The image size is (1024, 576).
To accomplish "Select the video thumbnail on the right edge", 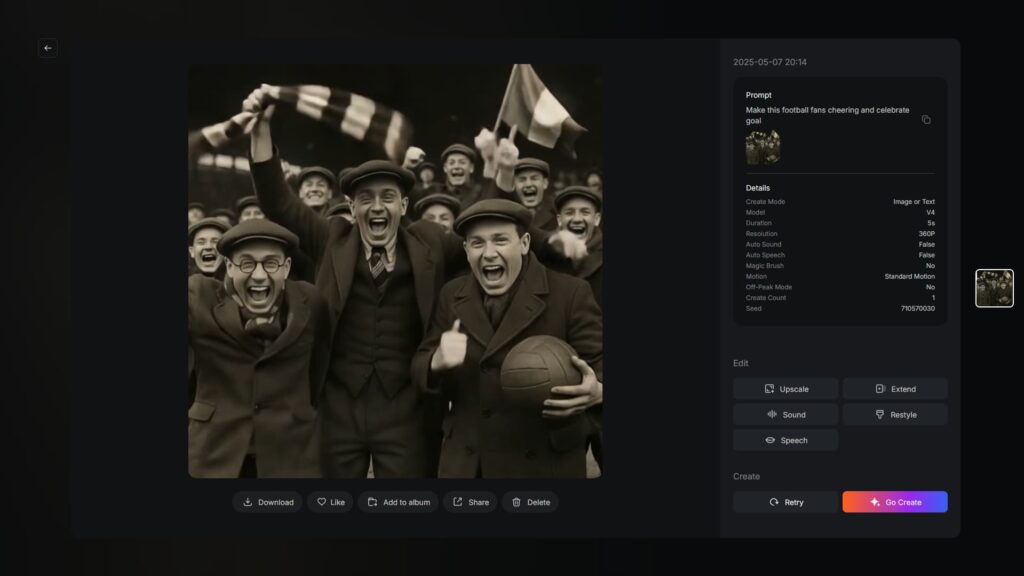I will [x=994, y=288].
